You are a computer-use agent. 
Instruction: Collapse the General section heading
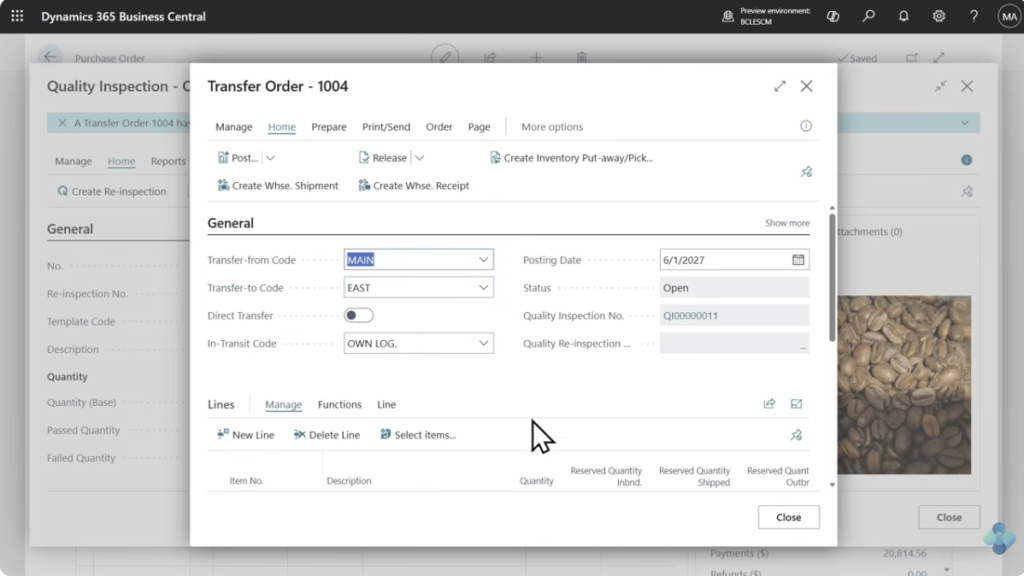[x=231, y=223]
